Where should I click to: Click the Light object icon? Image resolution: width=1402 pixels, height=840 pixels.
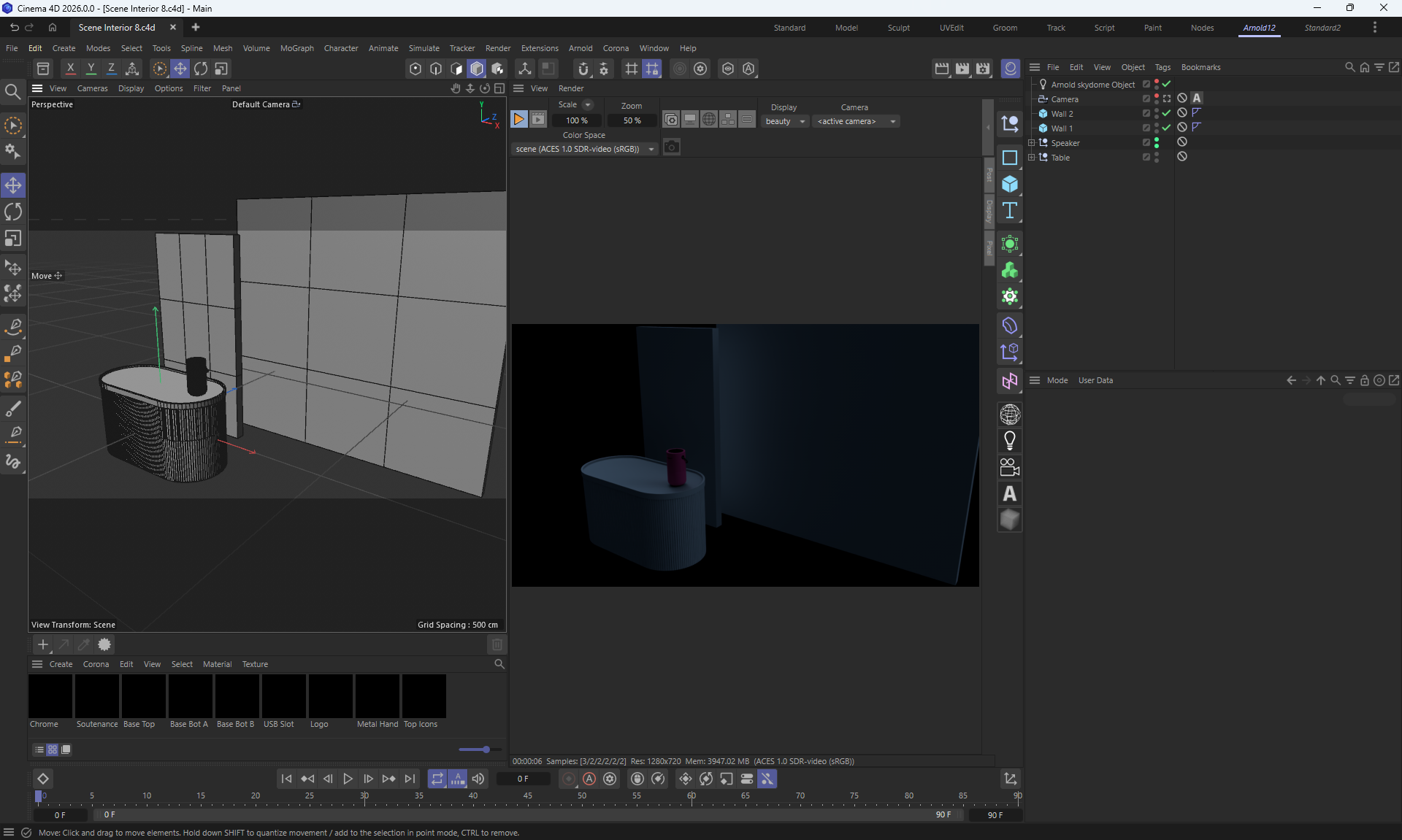click(x=1010, y=441)
